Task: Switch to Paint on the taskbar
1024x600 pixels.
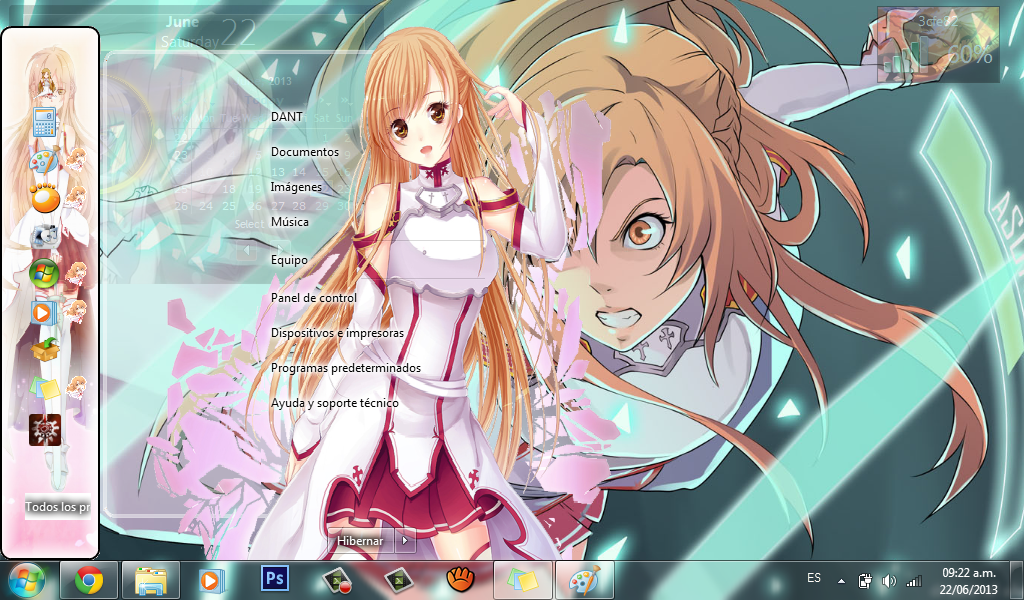Action: (x=584, y=580)
